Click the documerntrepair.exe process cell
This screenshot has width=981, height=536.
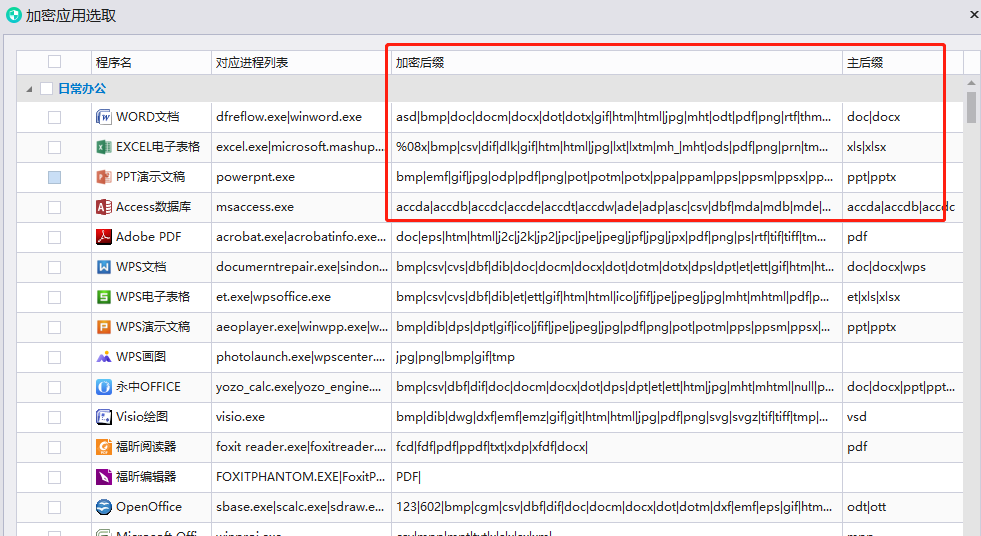click(x=302, y=267)
